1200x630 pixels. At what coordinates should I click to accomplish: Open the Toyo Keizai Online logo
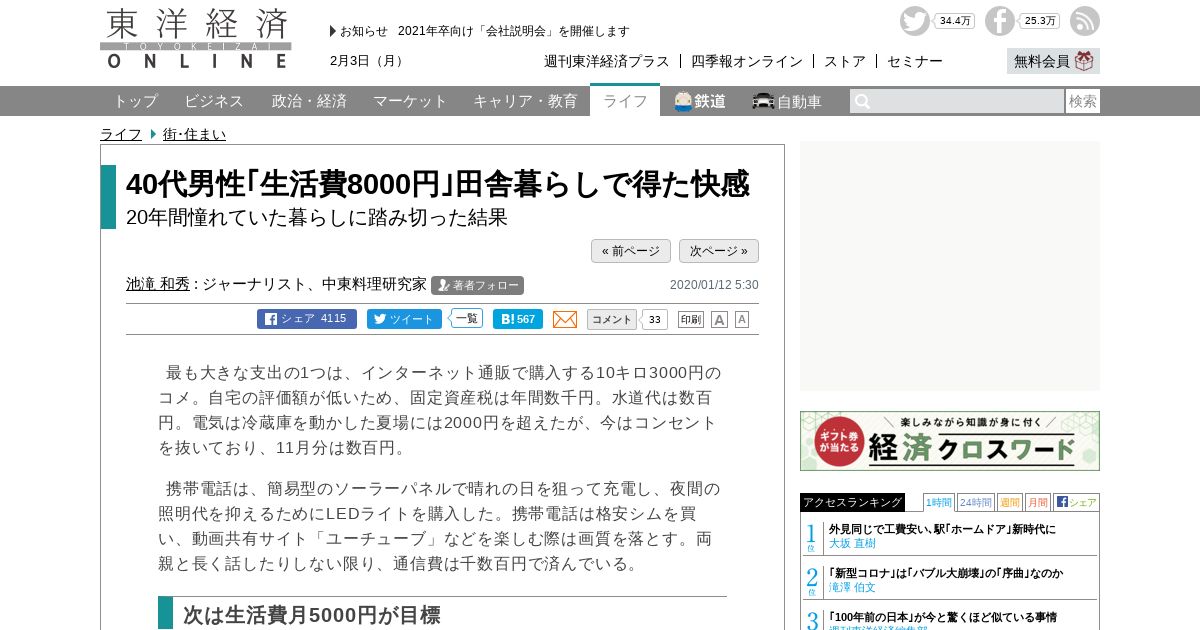[196, 39]
